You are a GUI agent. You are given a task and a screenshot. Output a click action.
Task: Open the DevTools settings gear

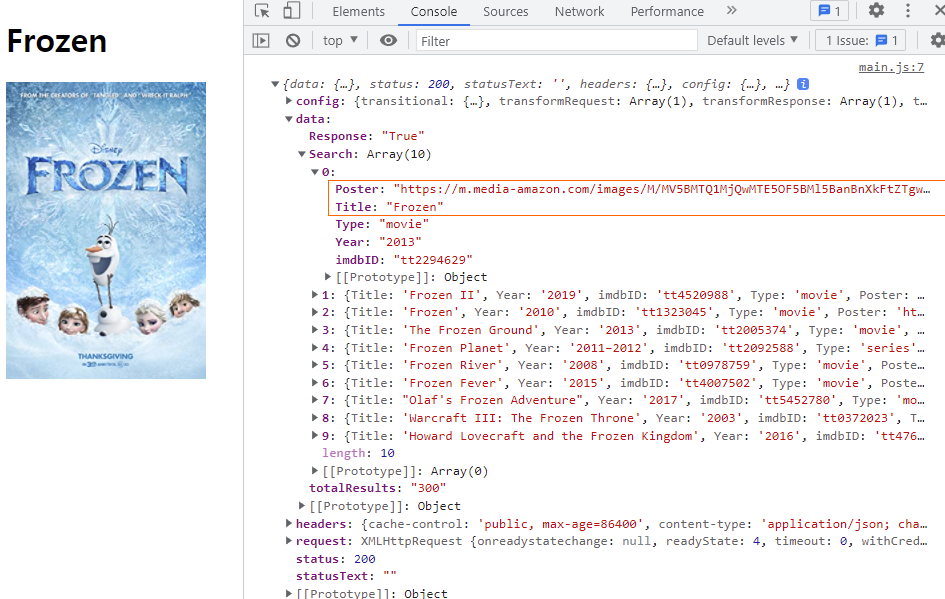[x=876, y=10]
